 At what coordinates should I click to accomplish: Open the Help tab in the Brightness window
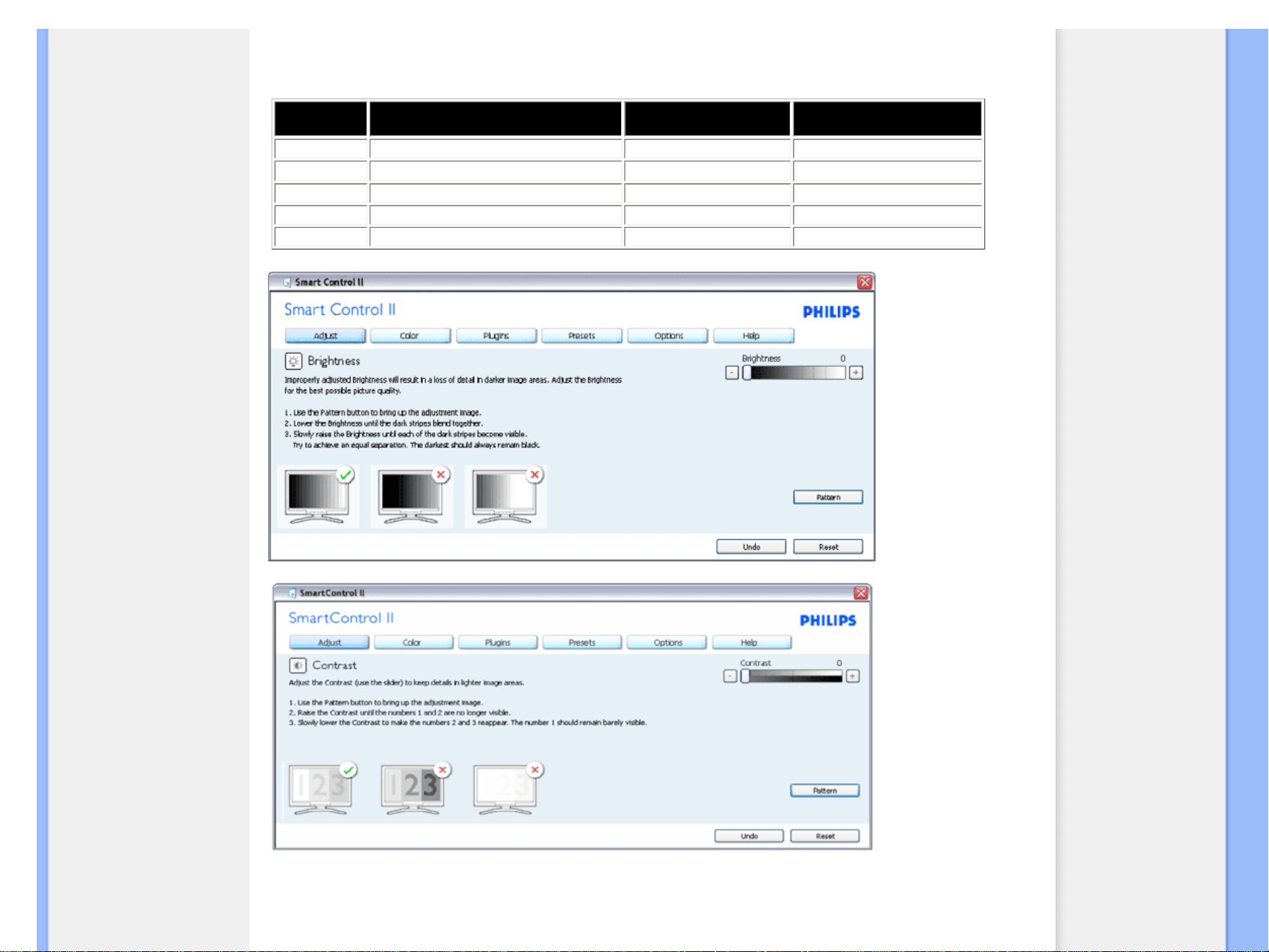click(754, 336)
